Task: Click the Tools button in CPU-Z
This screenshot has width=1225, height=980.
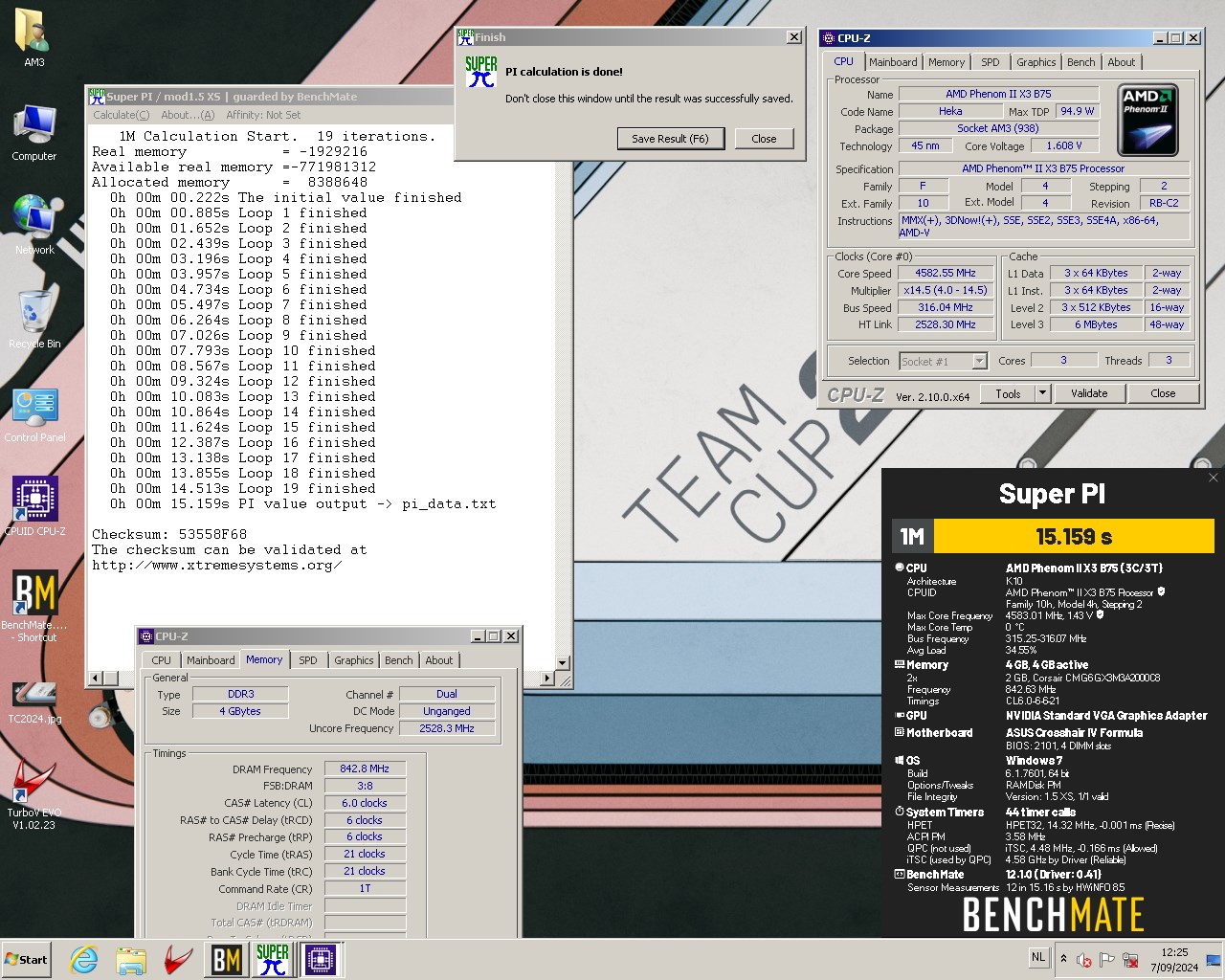Action: point(1008,393)
